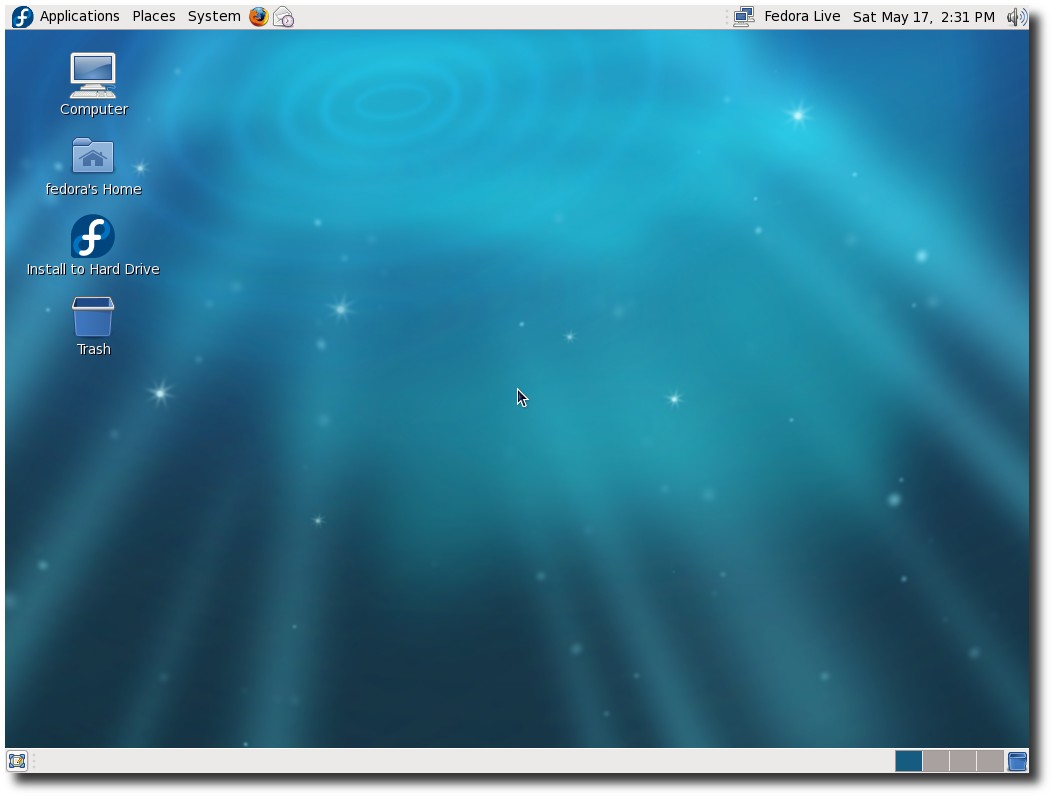Click the trash applet in bottom panel
1054x798 pixels.
coord(1018,761)
